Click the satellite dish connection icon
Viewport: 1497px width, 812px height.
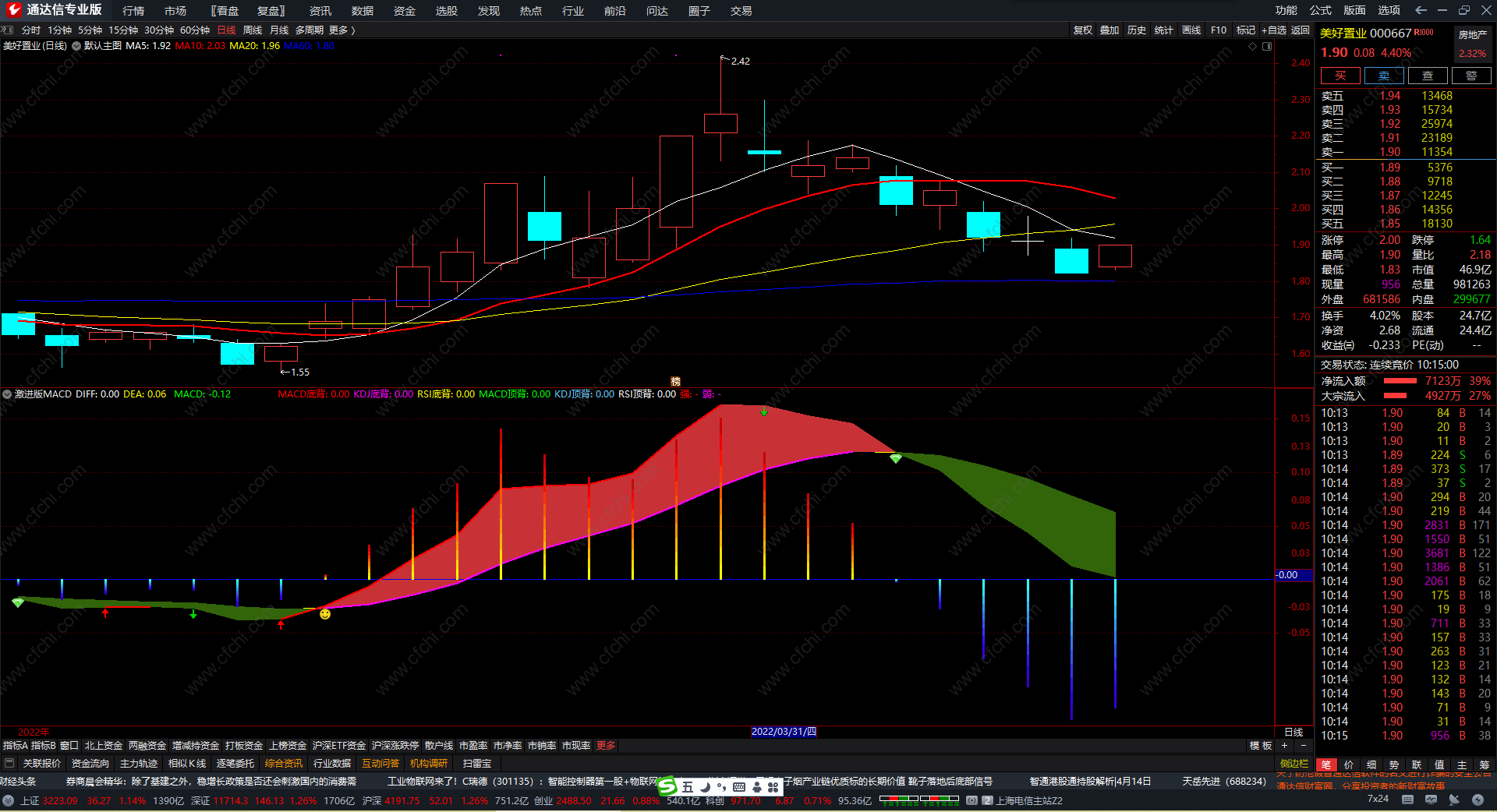[1453, 800]
